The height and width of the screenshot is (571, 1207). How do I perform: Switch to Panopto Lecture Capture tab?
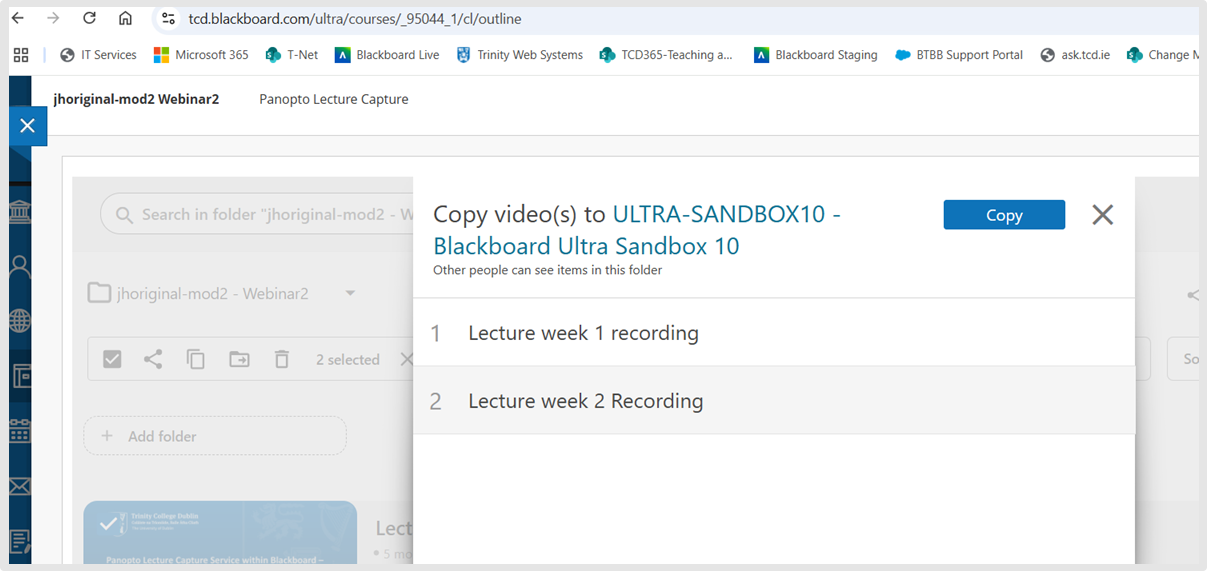pyautogui.click(x=333, y=99)
